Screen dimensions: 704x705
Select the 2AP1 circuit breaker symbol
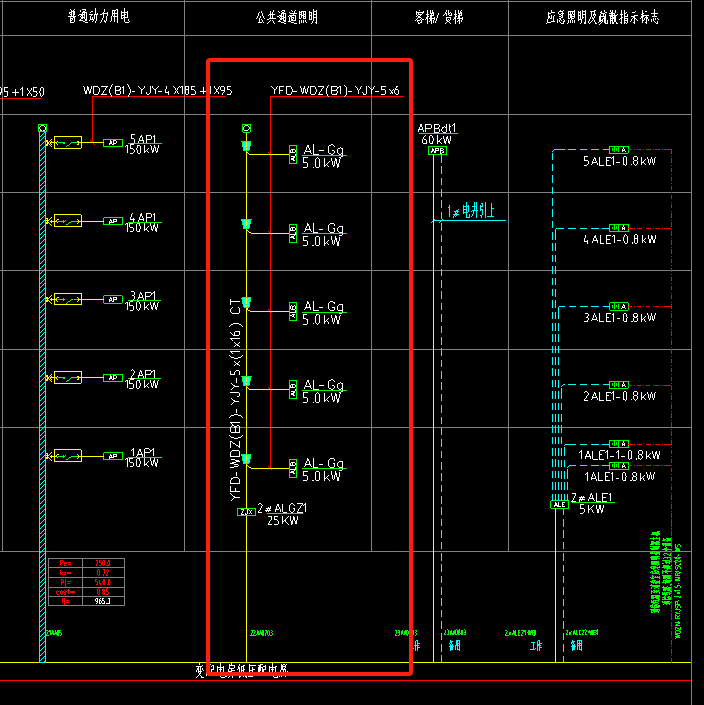point(68,378)
